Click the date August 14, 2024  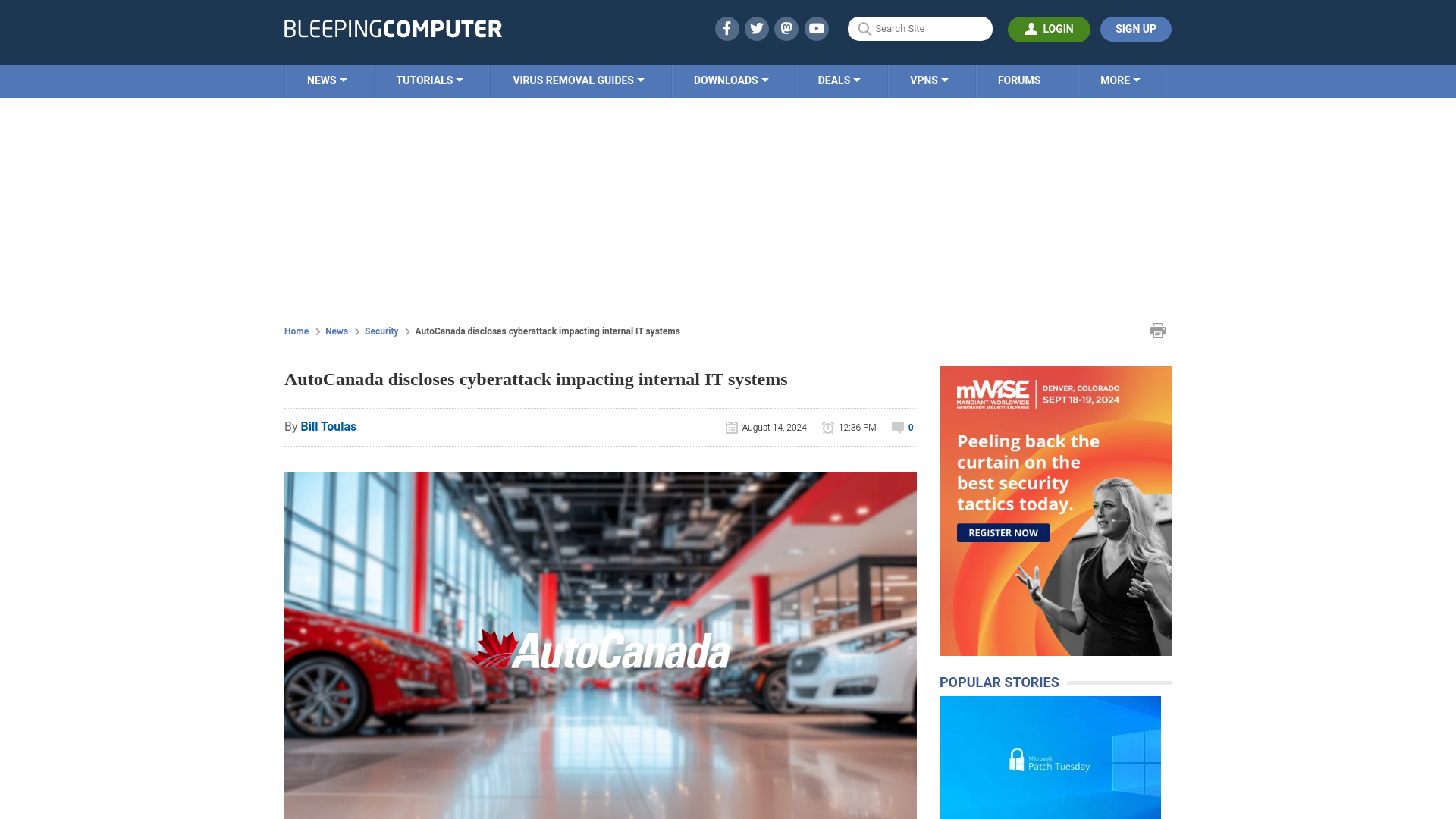coord(774,428)
